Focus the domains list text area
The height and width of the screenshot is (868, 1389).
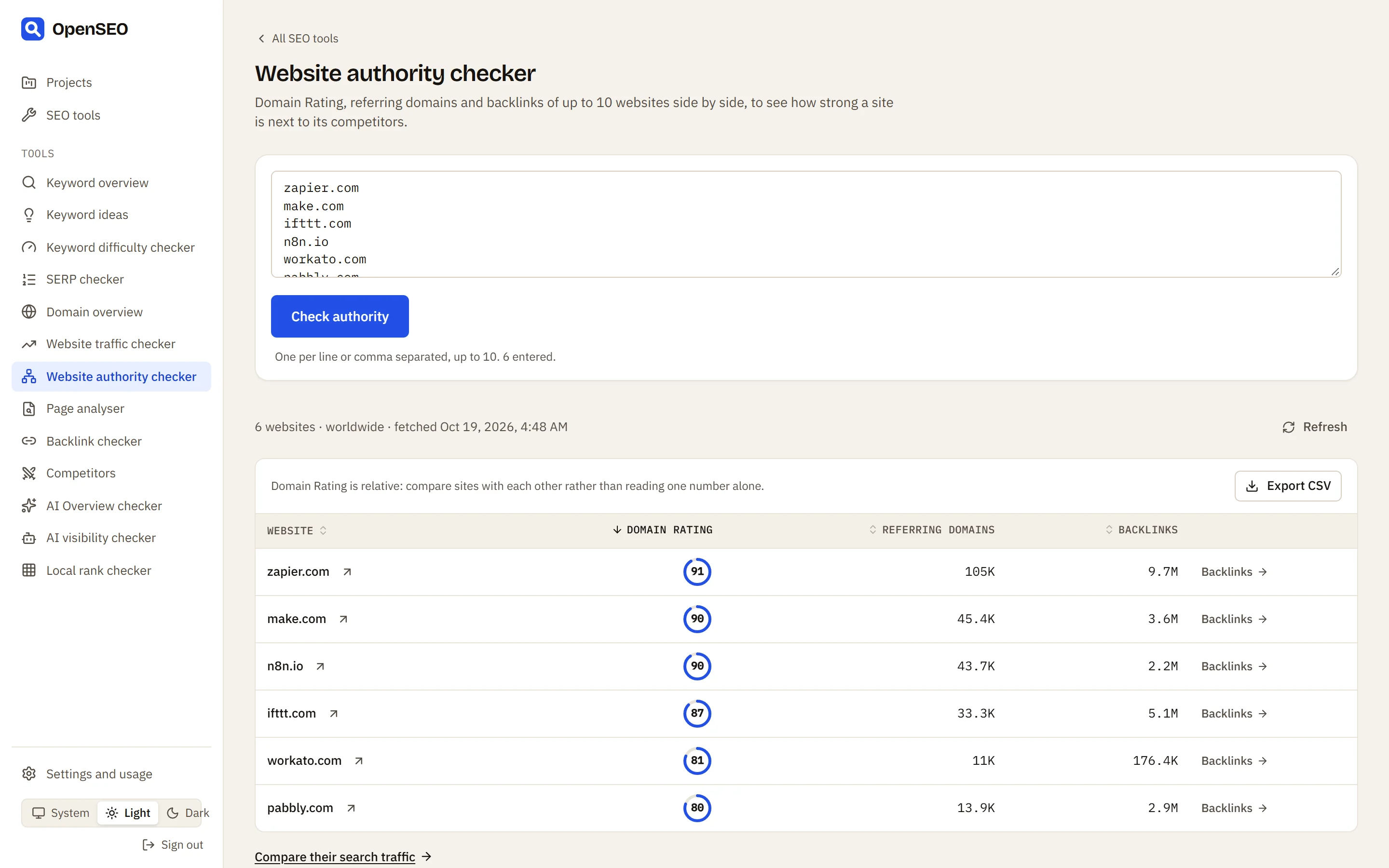pyautogui.click(x=806, y=224)
